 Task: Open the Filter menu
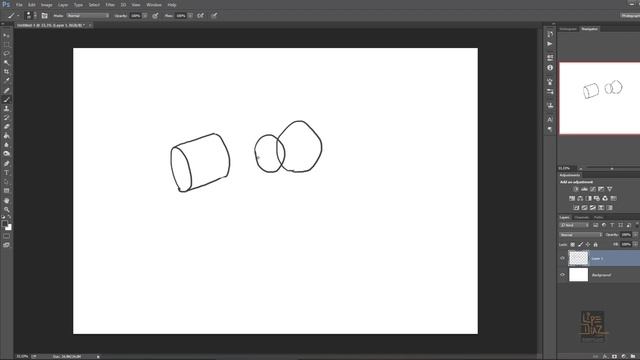110,5
